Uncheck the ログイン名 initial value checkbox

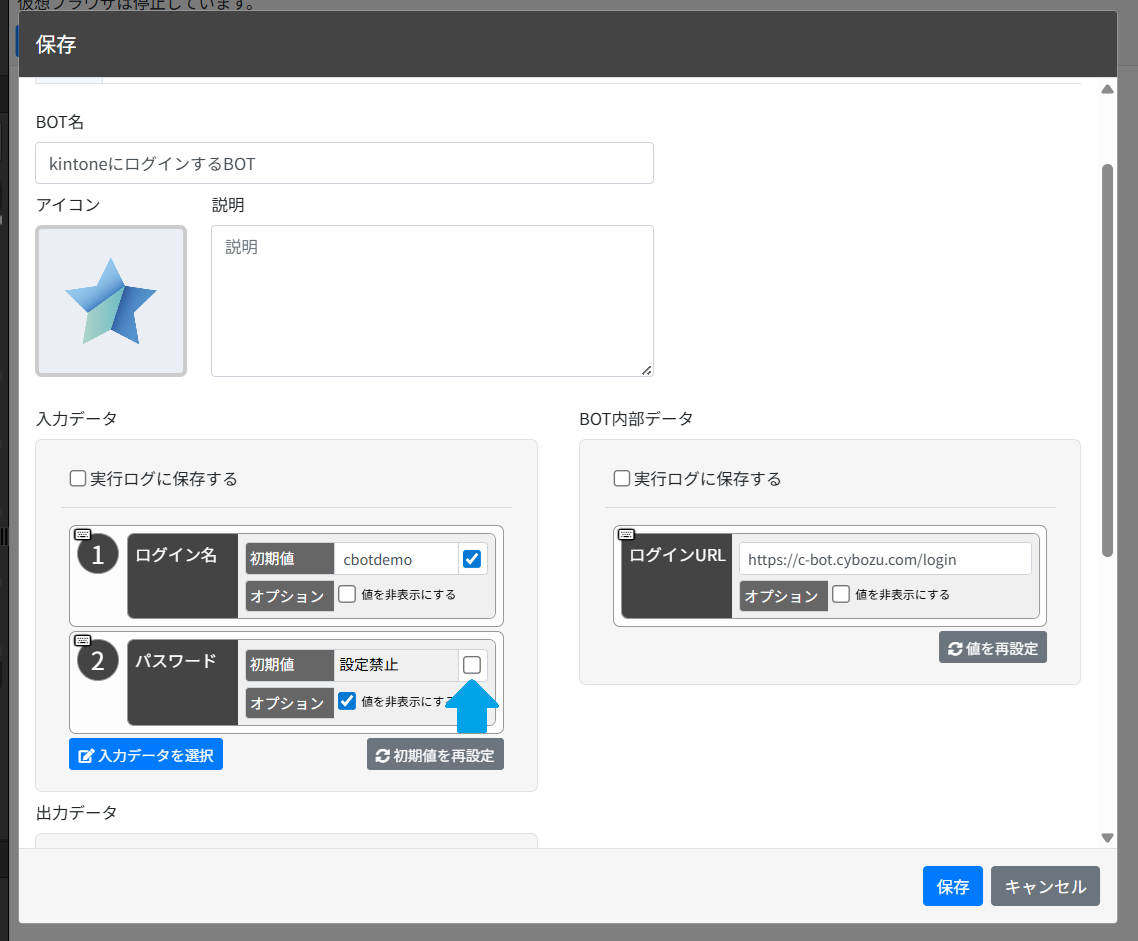point(472,559)
